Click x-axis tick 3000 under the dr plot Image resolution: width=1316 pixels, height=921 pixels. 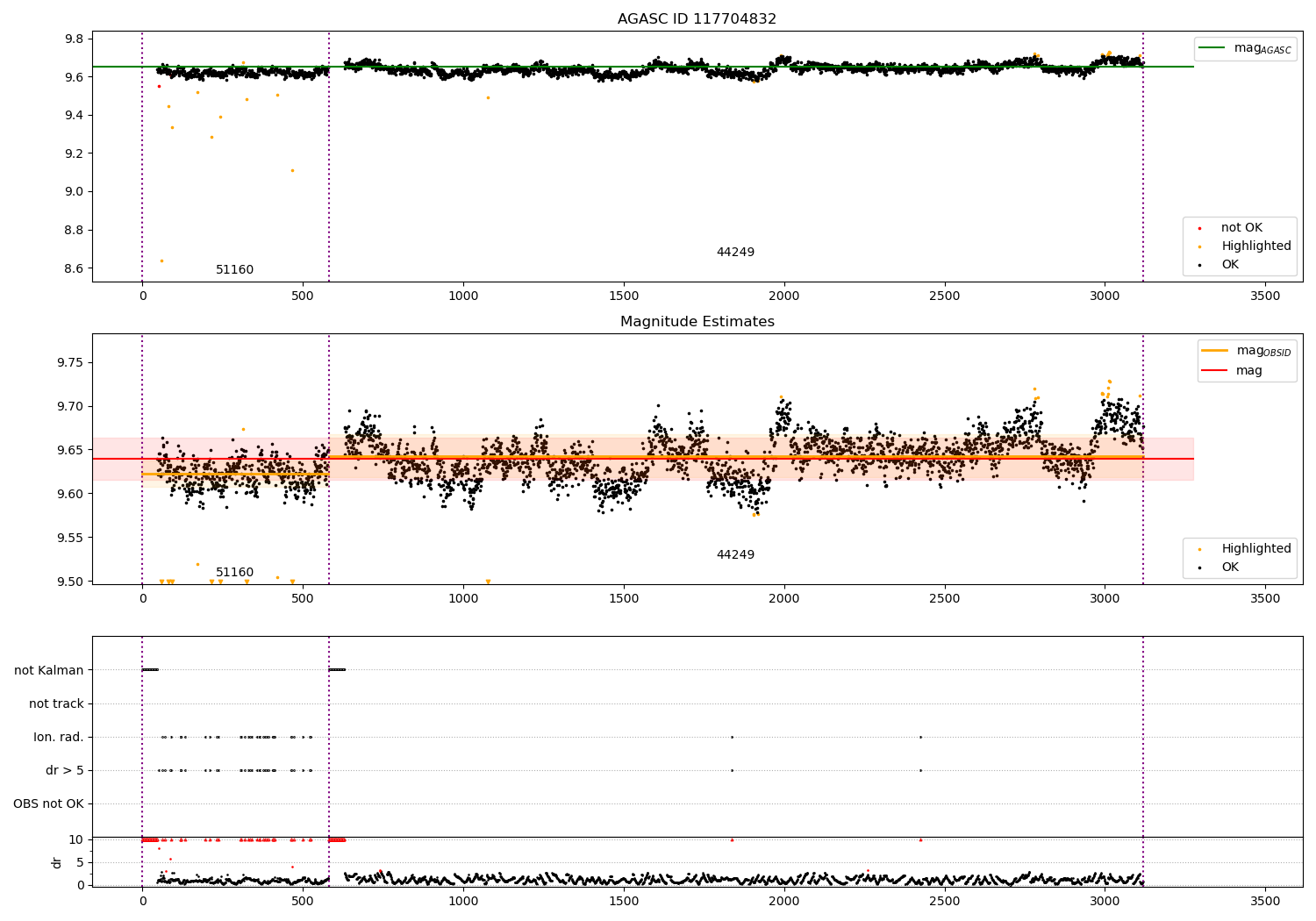pos(1105,902)
